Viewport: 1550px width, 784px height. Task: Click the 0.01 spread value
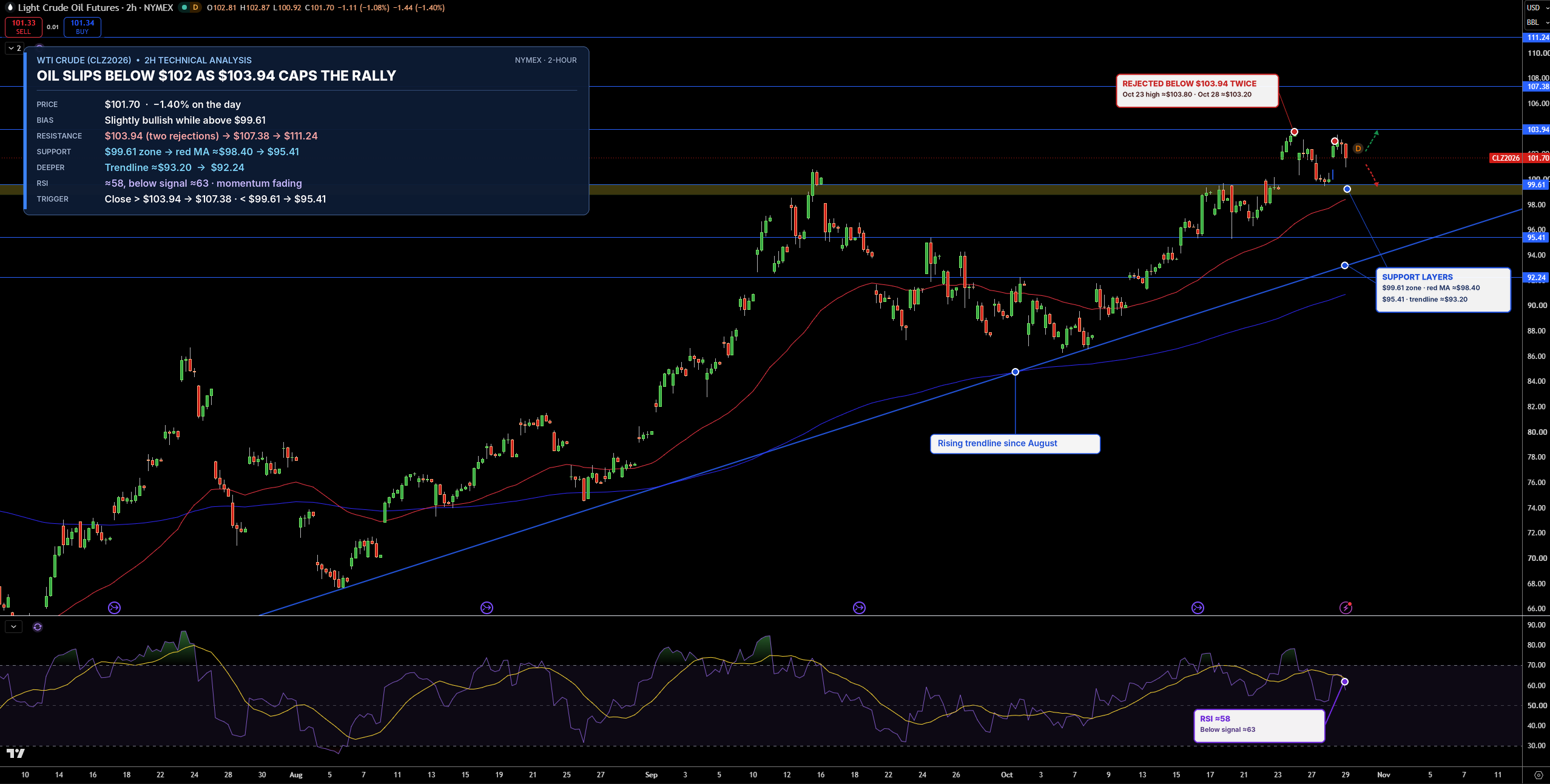[53, 27]
